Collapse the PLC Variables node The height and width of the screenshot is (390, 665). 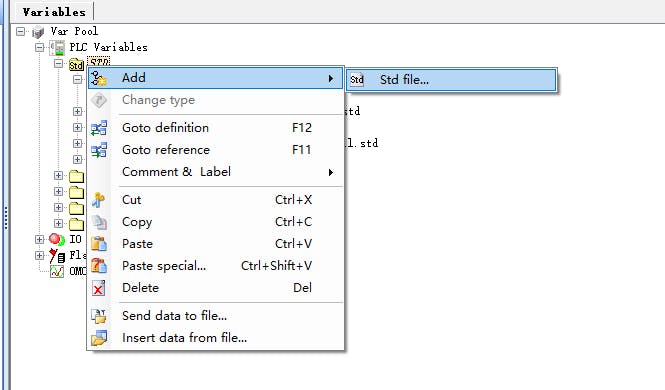pos(39,47)
